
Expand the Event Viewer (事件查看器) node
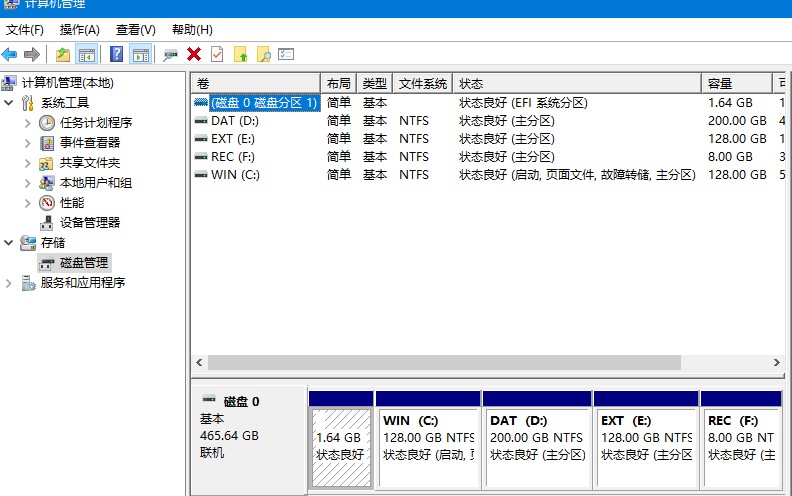[x=28, y=143]
